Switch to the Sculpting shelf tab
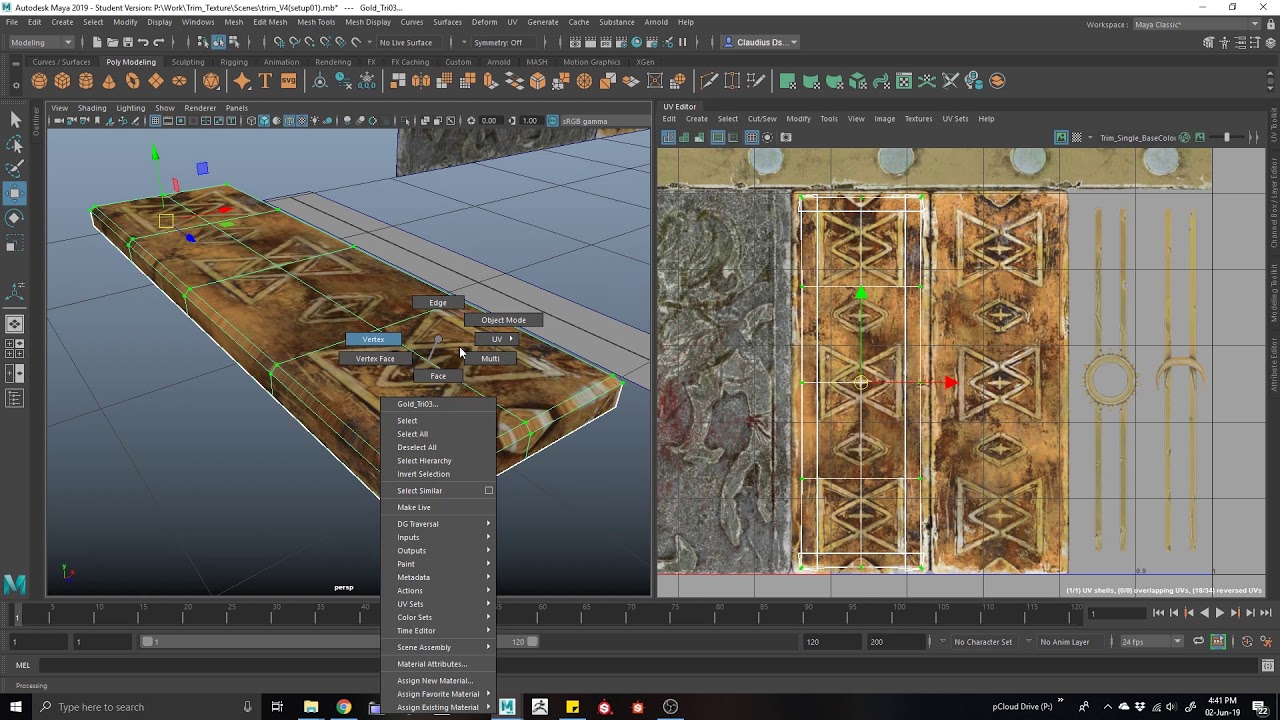Viewport: 1280px width, 720px height. coord(187,62)
